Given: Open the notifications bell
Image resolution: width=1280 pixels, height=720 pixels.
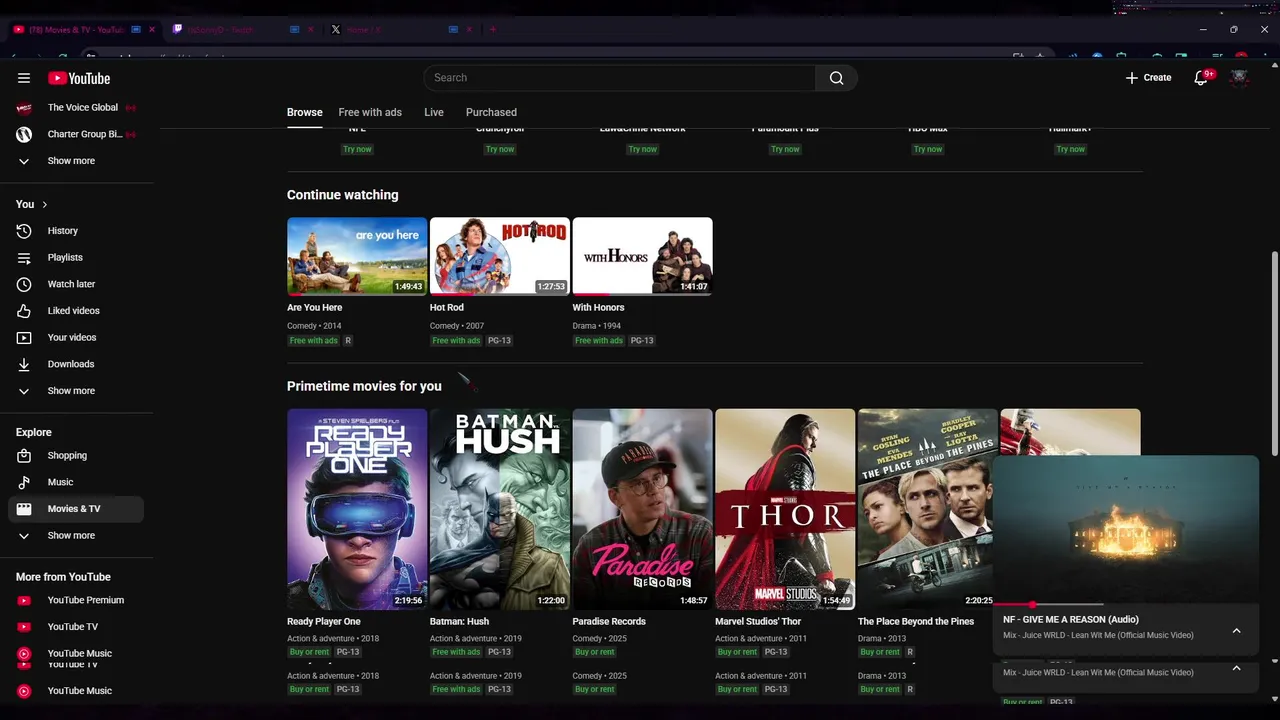Looking at the screenshot, I should (x=1202, y=77).
